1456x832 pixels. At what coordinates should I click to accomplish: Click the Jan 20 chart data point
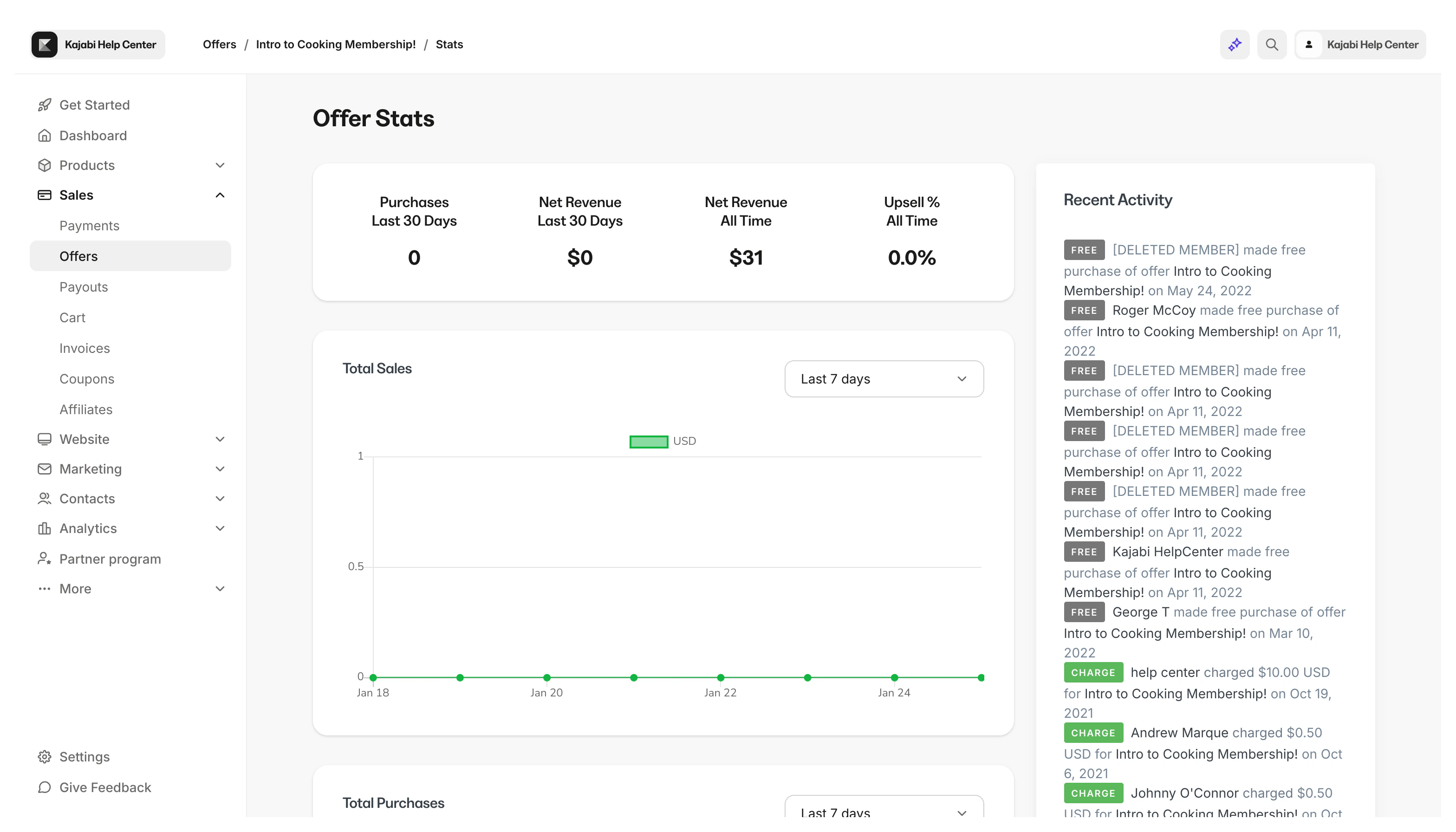[547, 678]
